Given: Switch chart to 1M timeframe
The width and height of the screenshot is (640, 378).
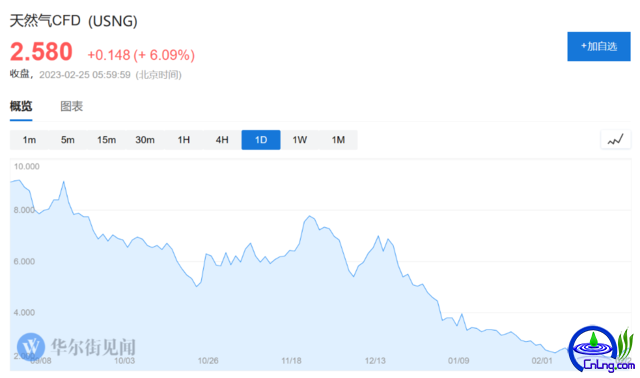Looking at the screenshot, I should [338, 140].
